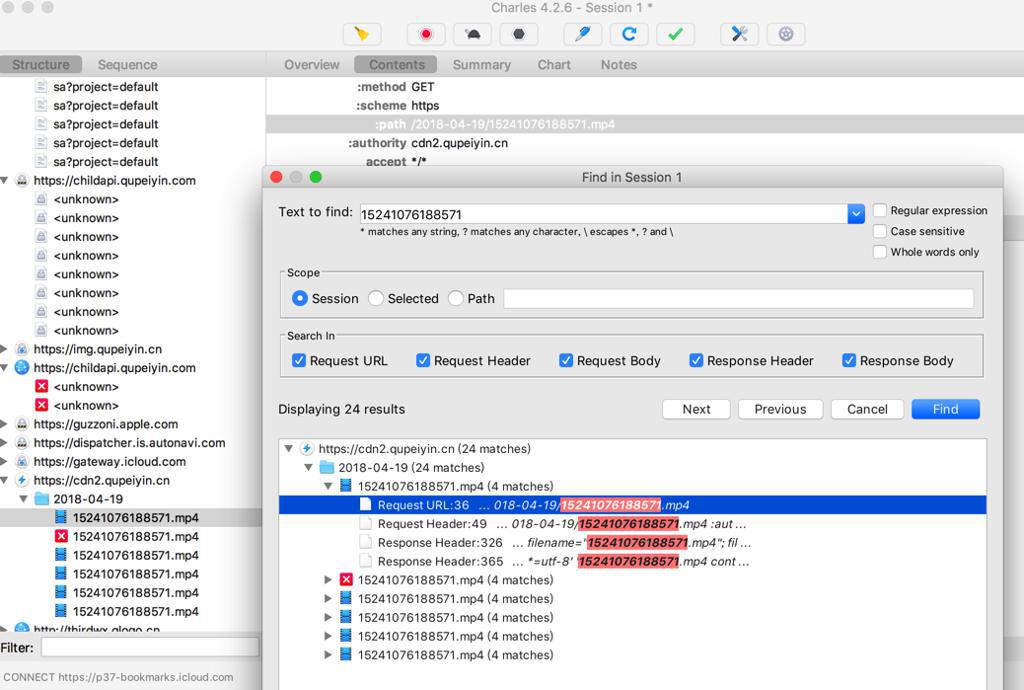Open the Chart tab
Screen dimensions: 1024x690
coord(554,65)
